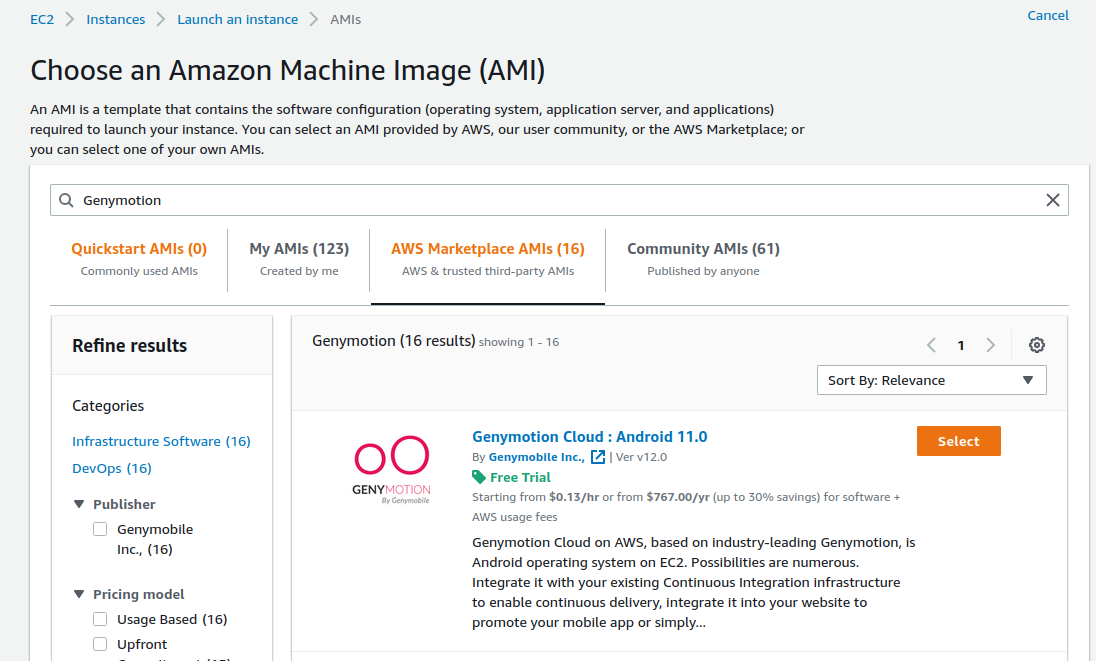The width and height of the screenshot is (1096, 661).
Task: Open Genymobile external link icon
Action: 598,457
